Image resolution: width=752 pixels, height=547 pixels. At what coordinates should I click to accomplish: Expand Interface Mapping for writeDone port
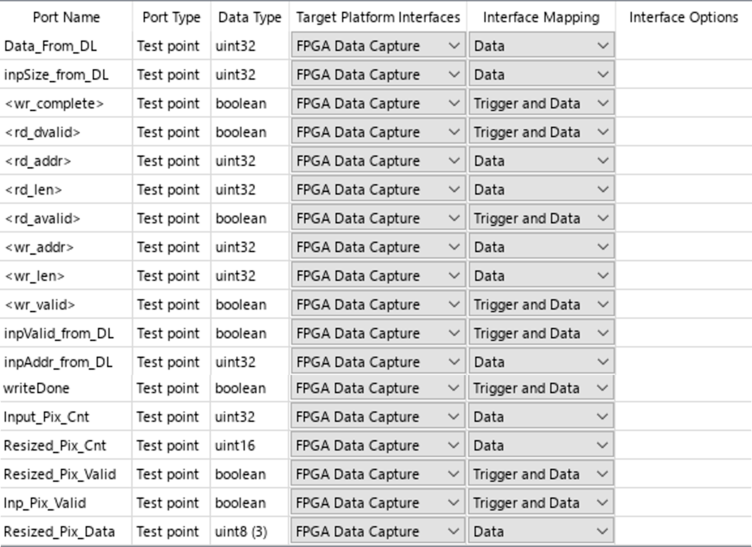coord(540,388)
